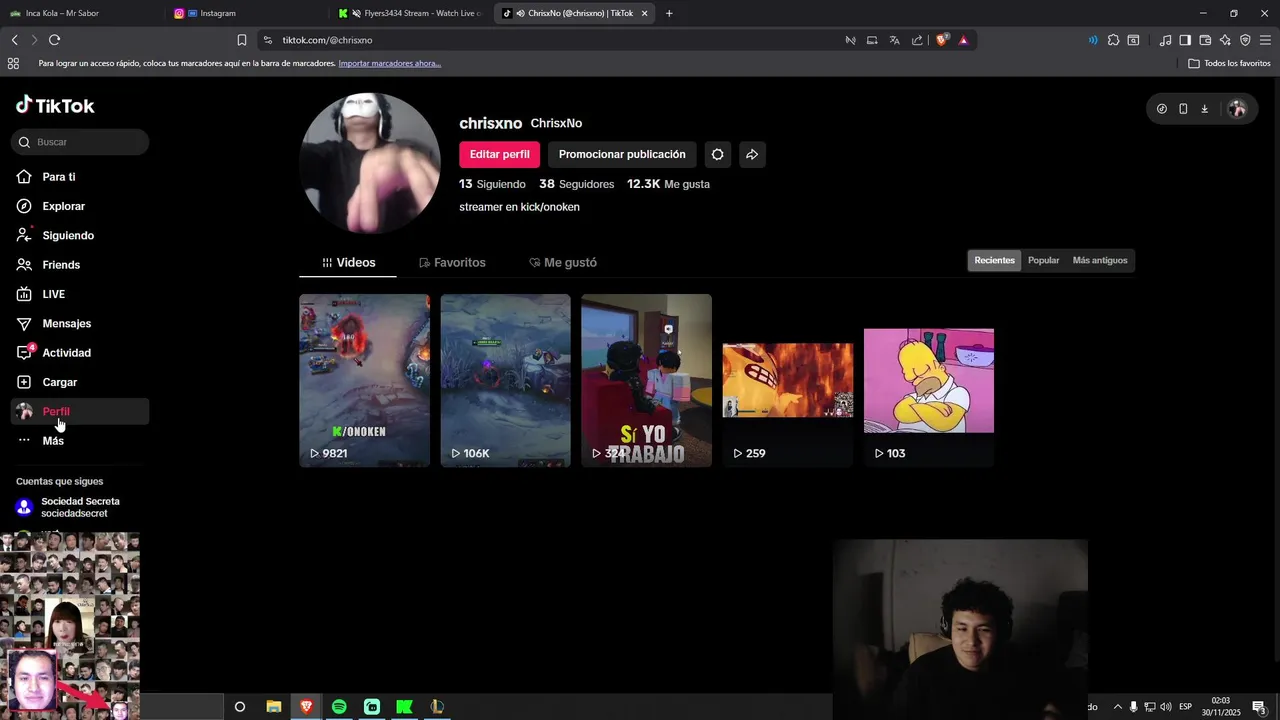This screenshot has height=720, width=1280.
Task: Open the SÍ YO TRABAJO video
Action: [x=646, y=380]
